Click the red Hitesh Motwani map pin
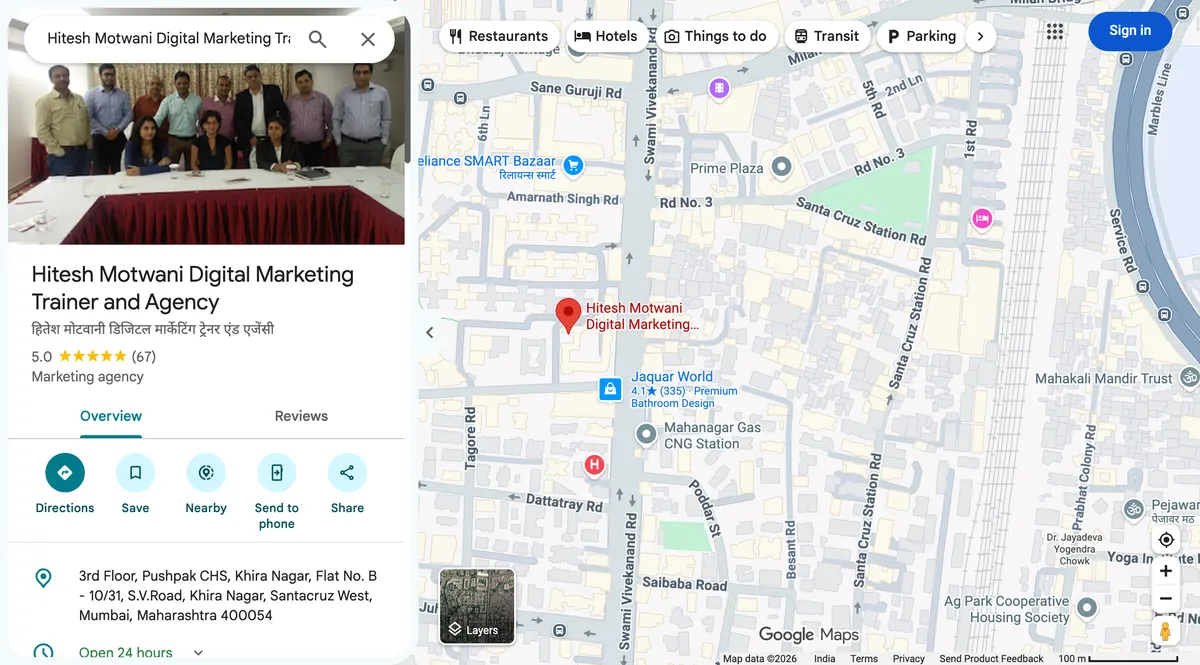 [568, 315]
